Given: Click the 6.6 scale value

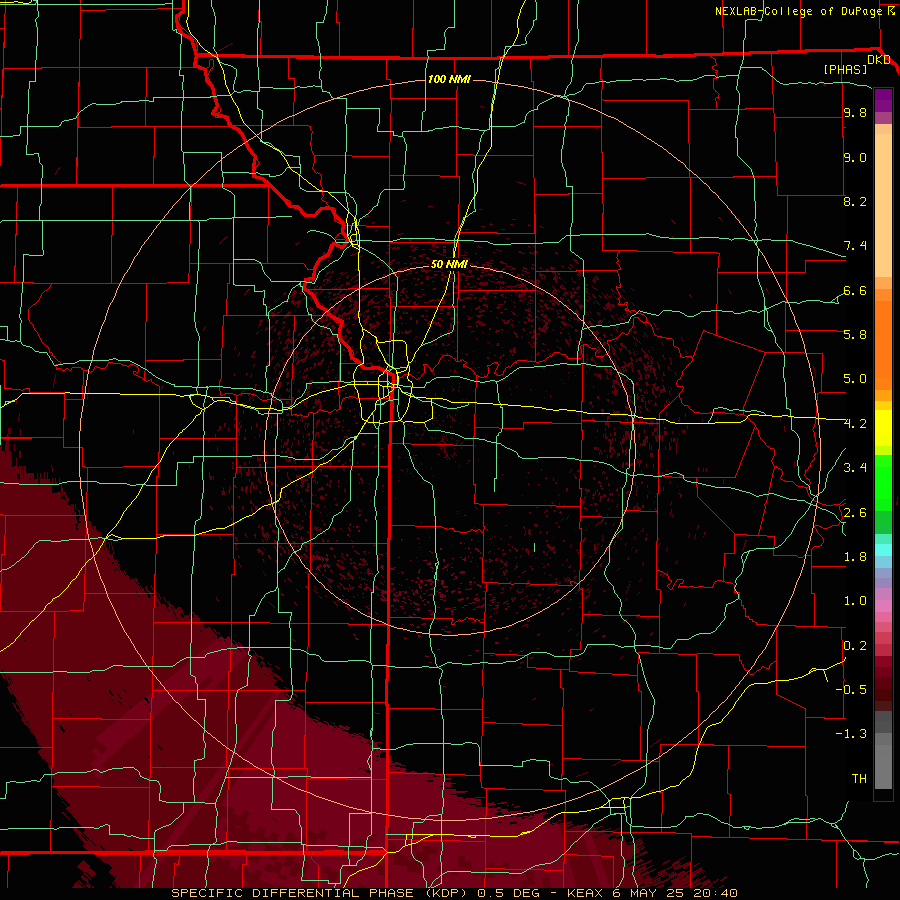Looking at the screenshot, I should [855, 291].
